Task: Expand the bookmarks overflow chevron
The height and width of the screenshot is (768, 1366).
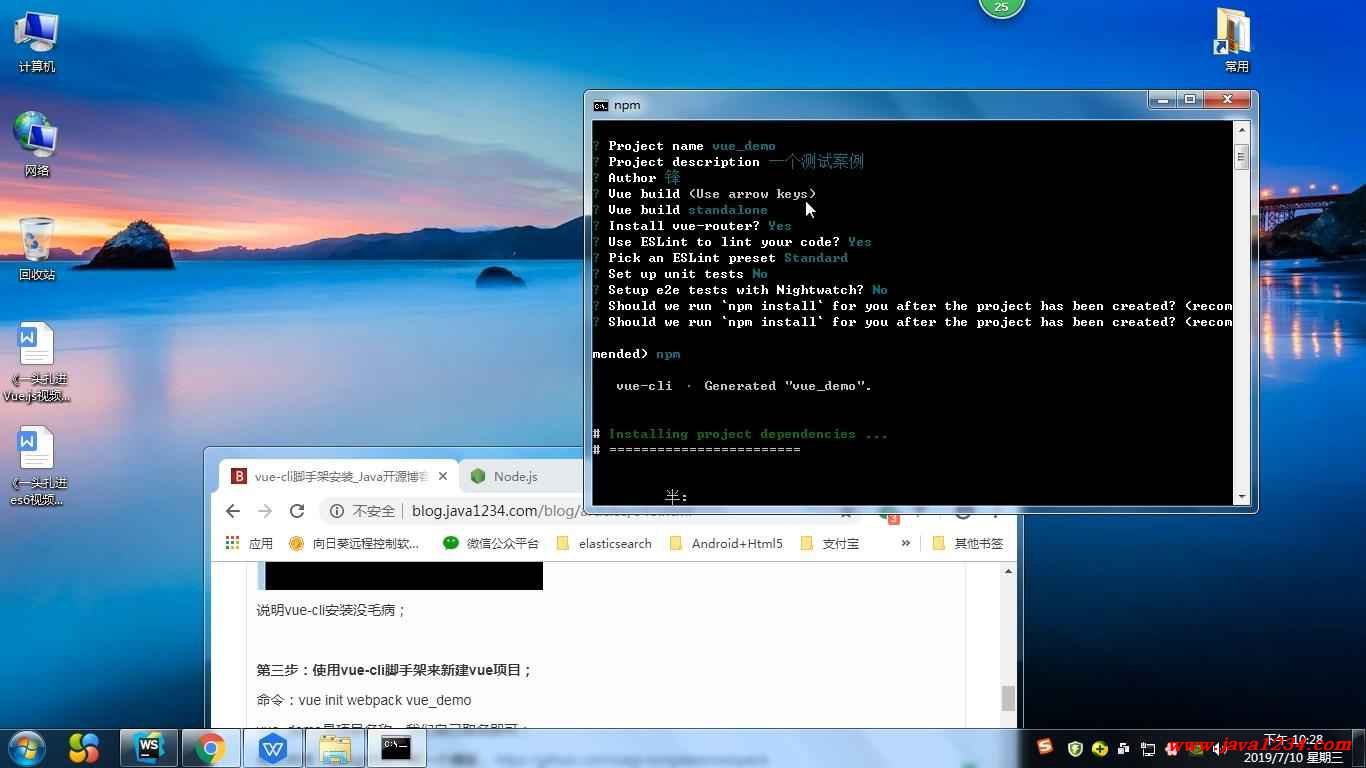Action: click(906, 543)
